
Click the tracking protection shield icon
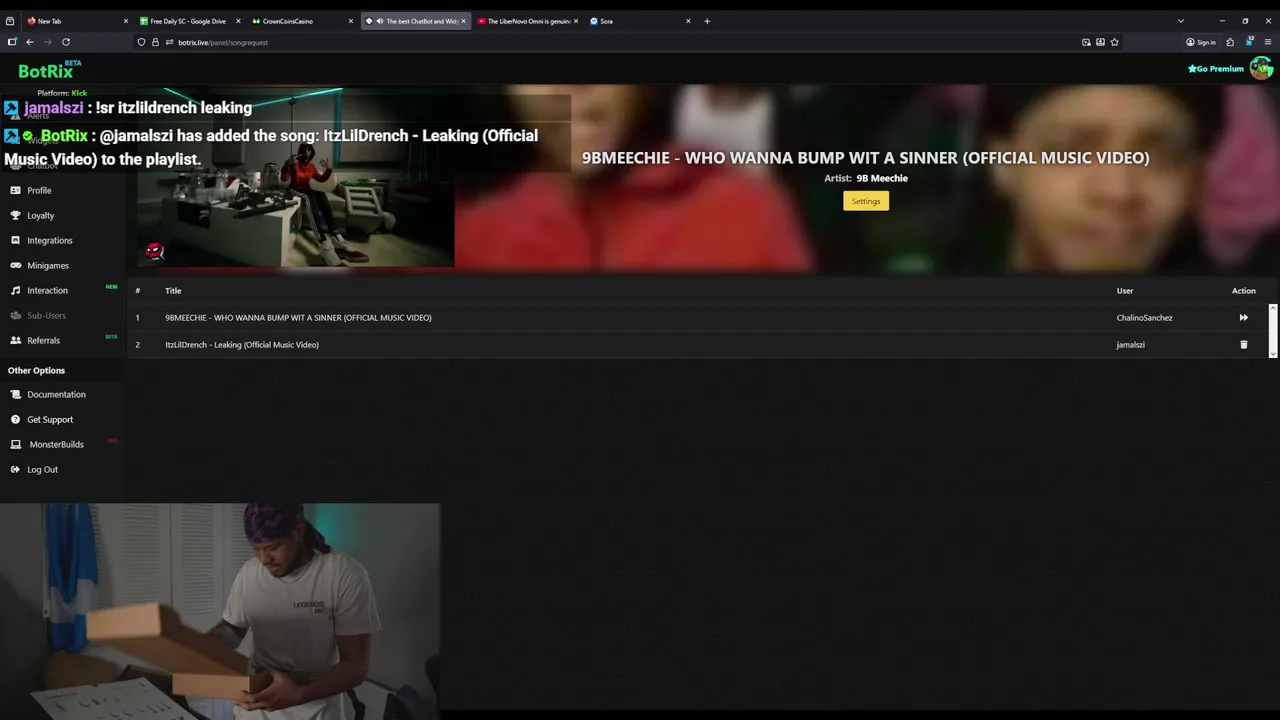click(141, 42)
